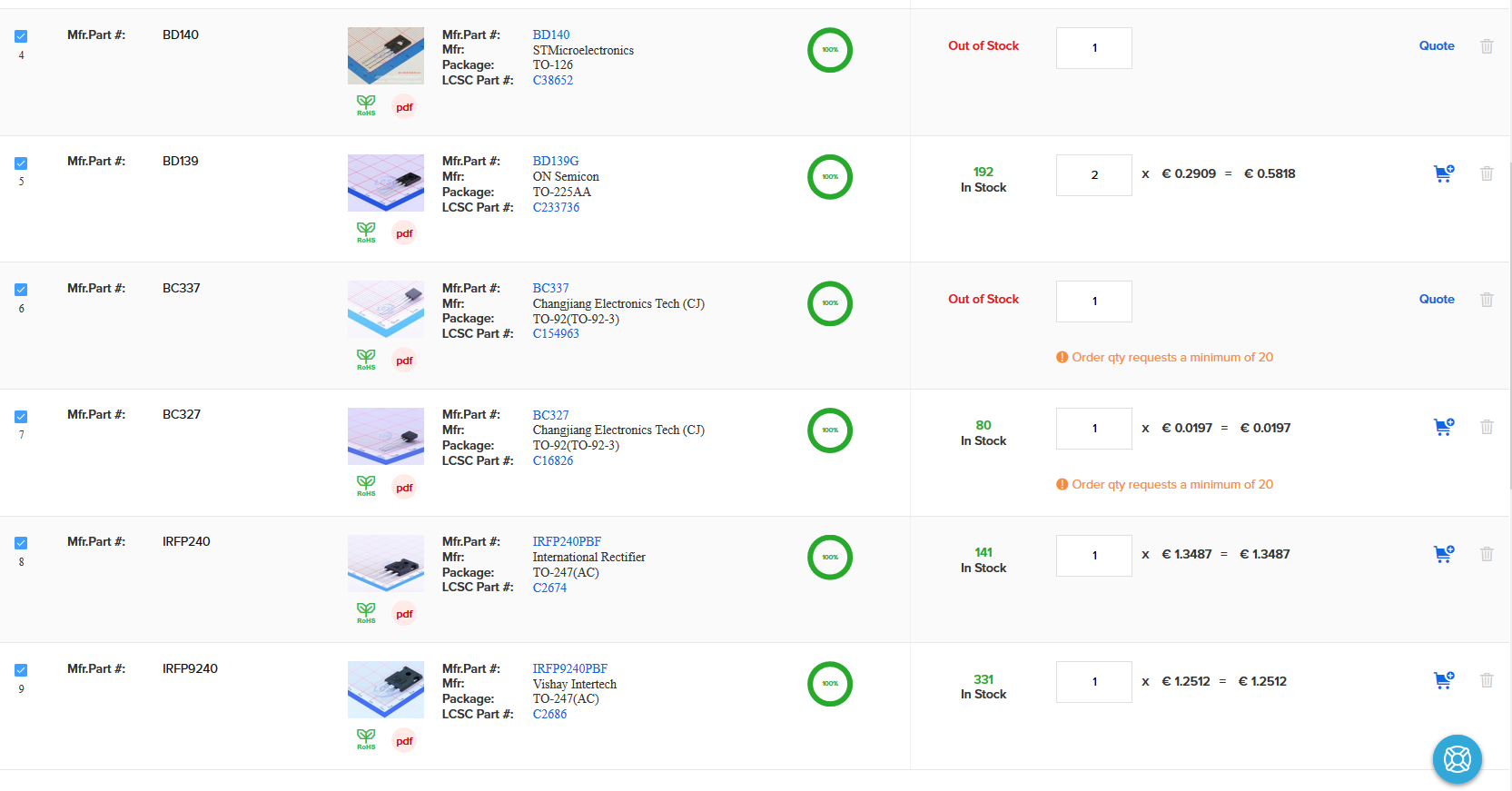This screenshot has height=791, width=1512.
Task: Open the support chat lifebuoy button
Action: tap(1457, 758)
